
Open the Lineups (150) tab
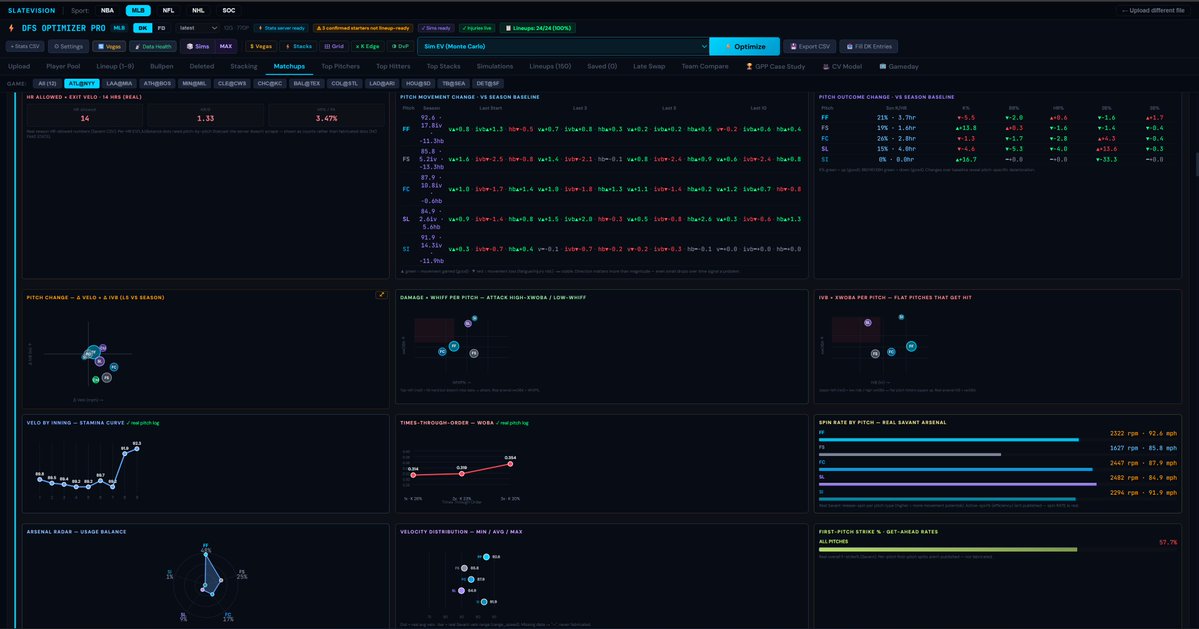(550, 66)
